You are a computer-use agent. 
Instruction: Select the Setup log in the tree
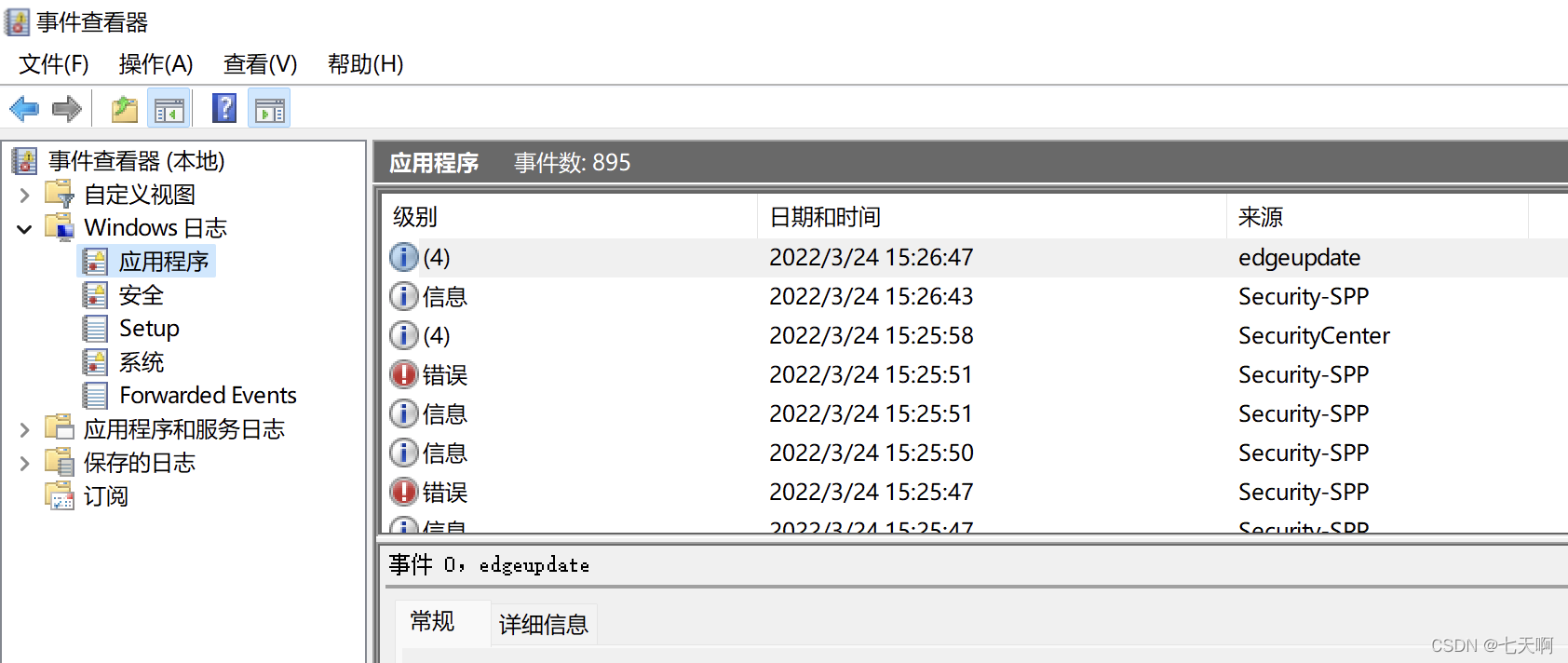click(x=148, y=329)
